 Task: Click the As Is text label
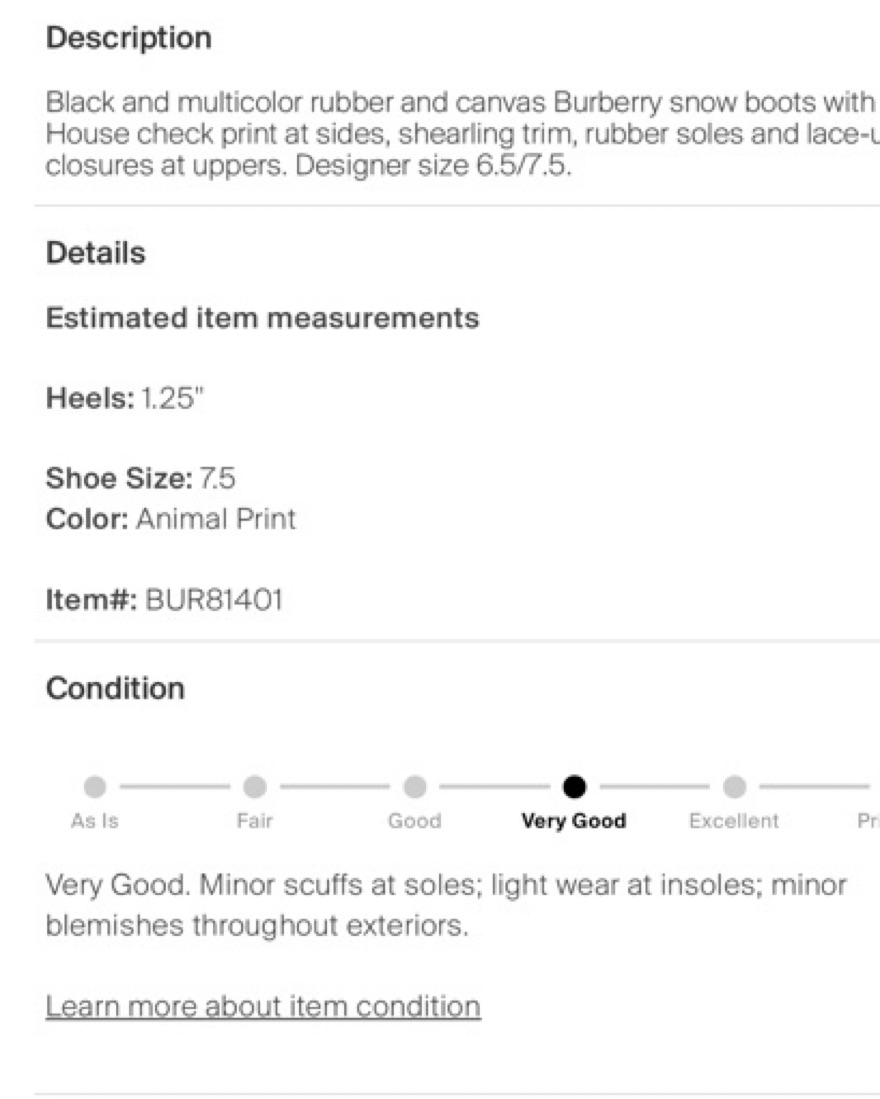tap(95, 821)
